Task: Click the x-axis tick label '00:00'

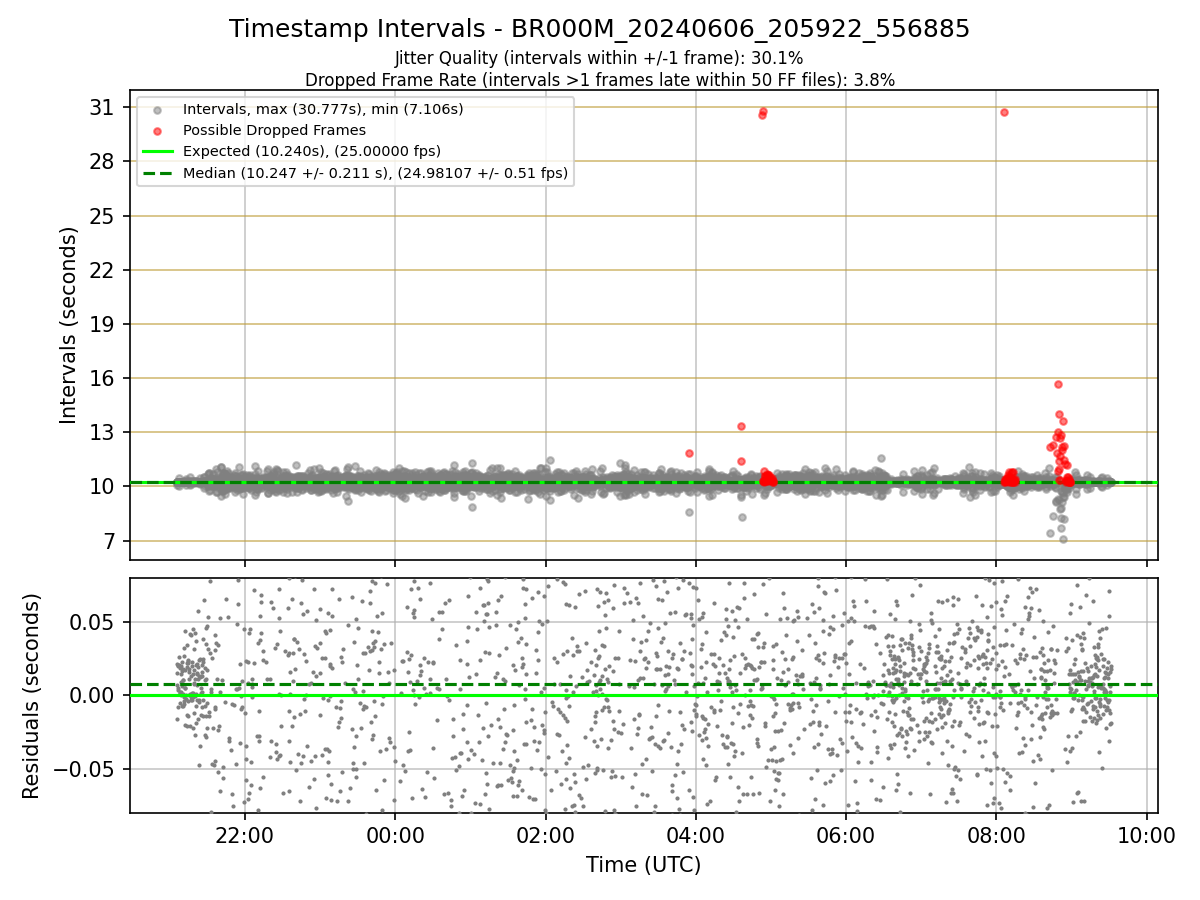Action: point(395,836)
